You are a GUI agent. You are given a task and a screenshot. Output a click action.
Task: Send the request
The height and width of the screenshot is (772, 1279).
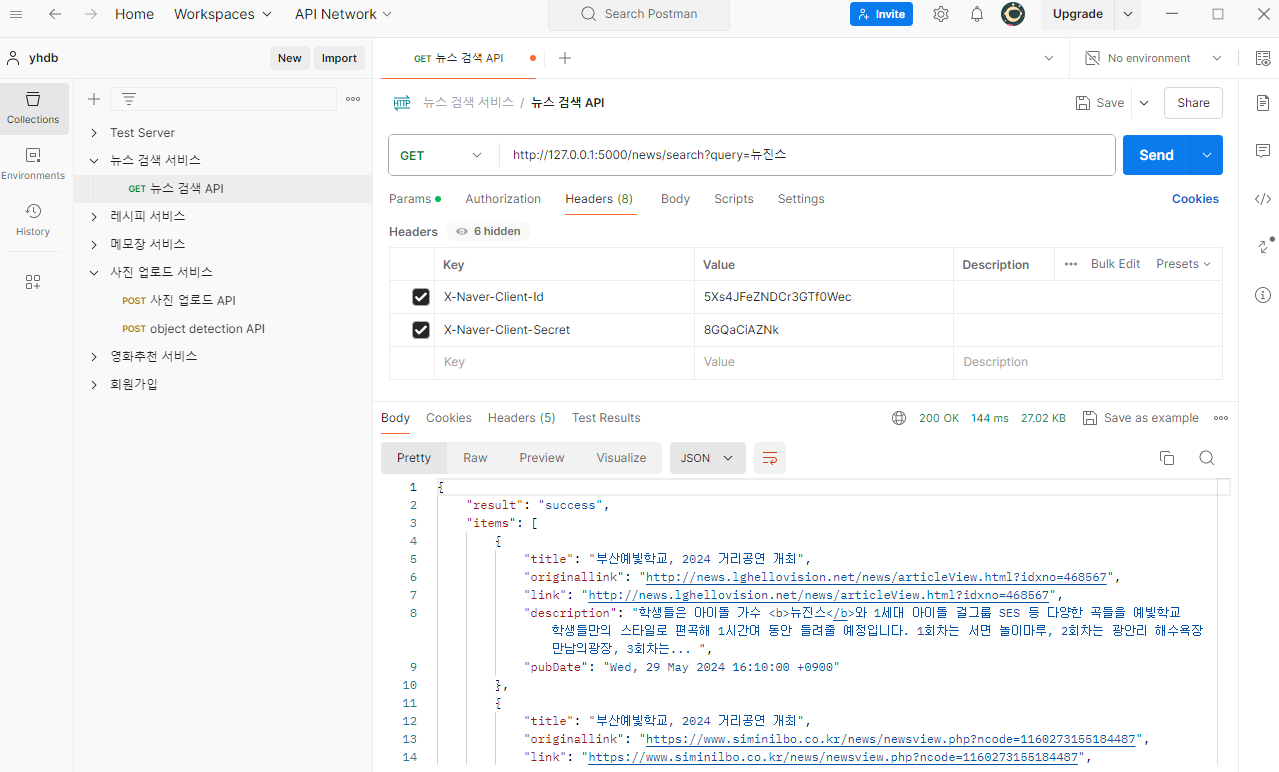(1157, 155)
